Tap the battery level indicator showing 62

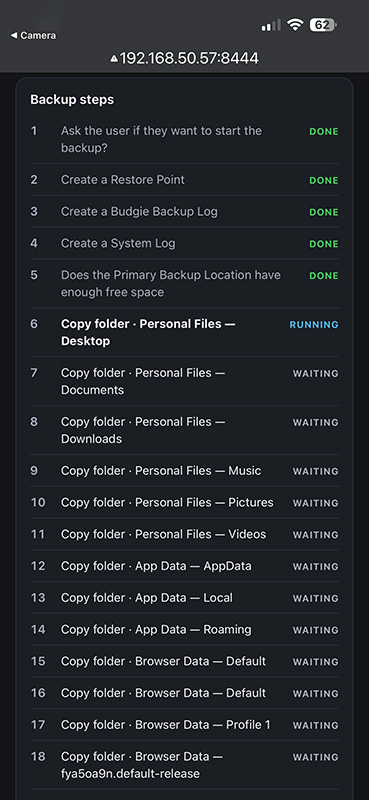323,24
